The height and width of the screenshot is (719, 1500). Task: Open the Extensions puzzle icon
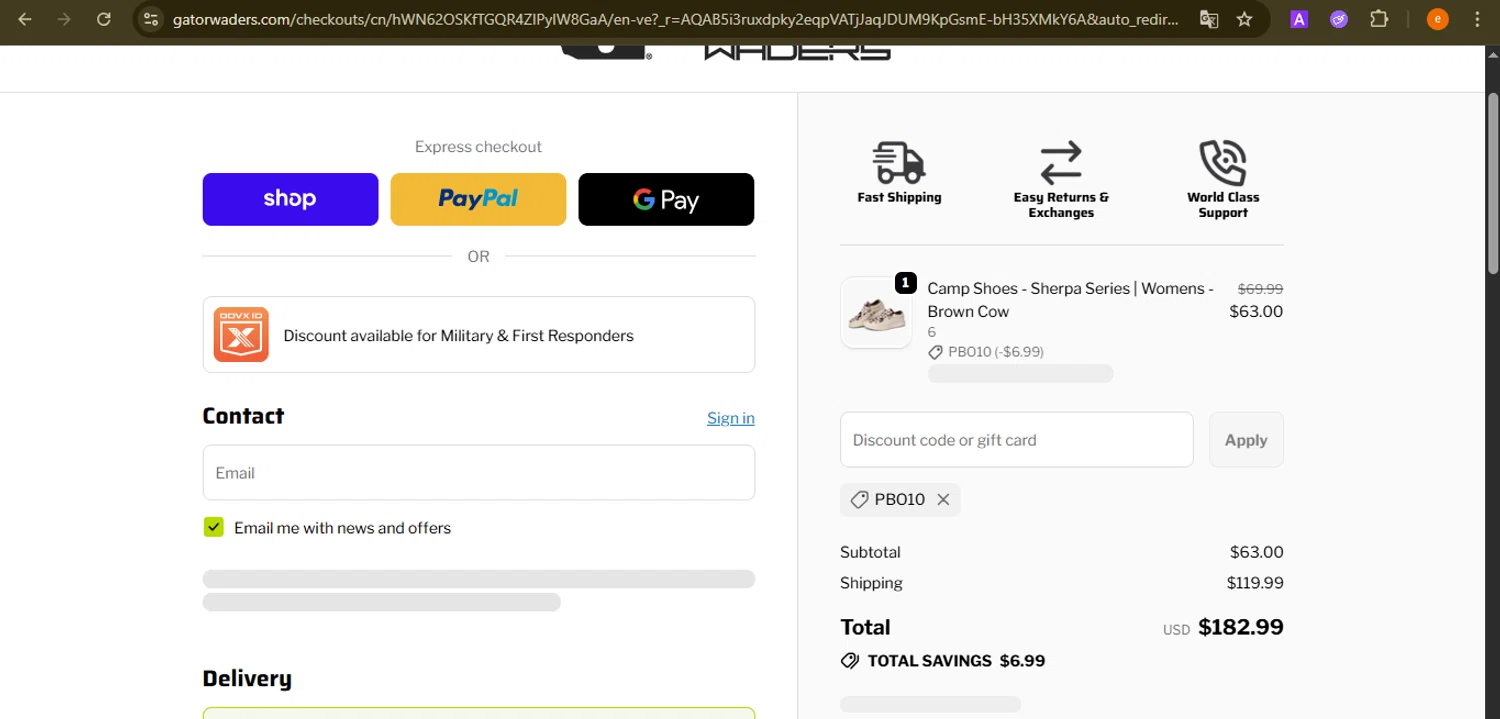1379,19
